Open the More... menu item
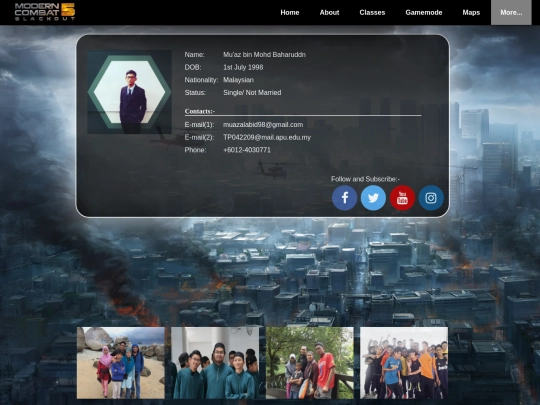The width and height of the screenshot is (540, 405). (511, 12)
